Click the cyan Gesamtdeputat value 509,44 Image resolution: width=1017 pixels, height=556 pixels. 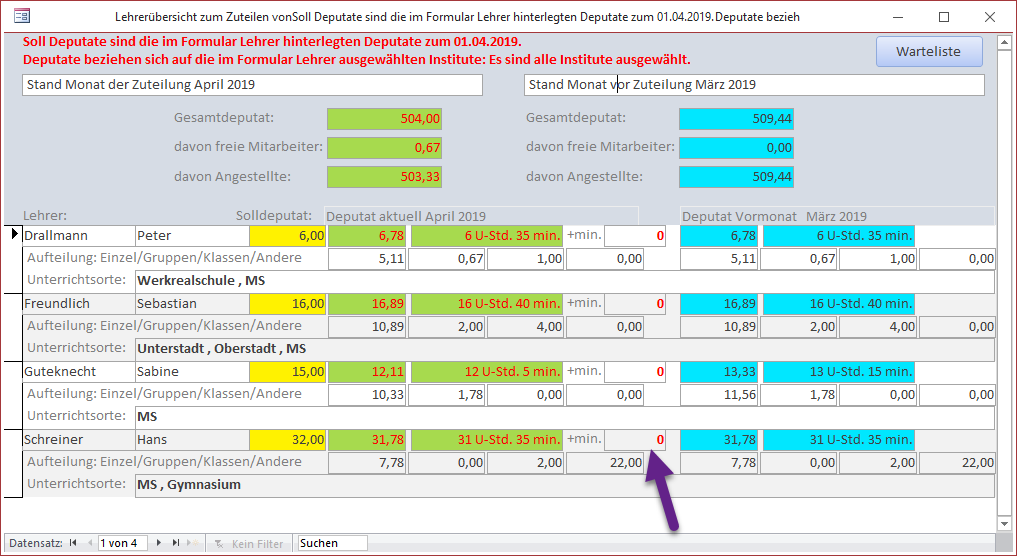pos(736,118)
